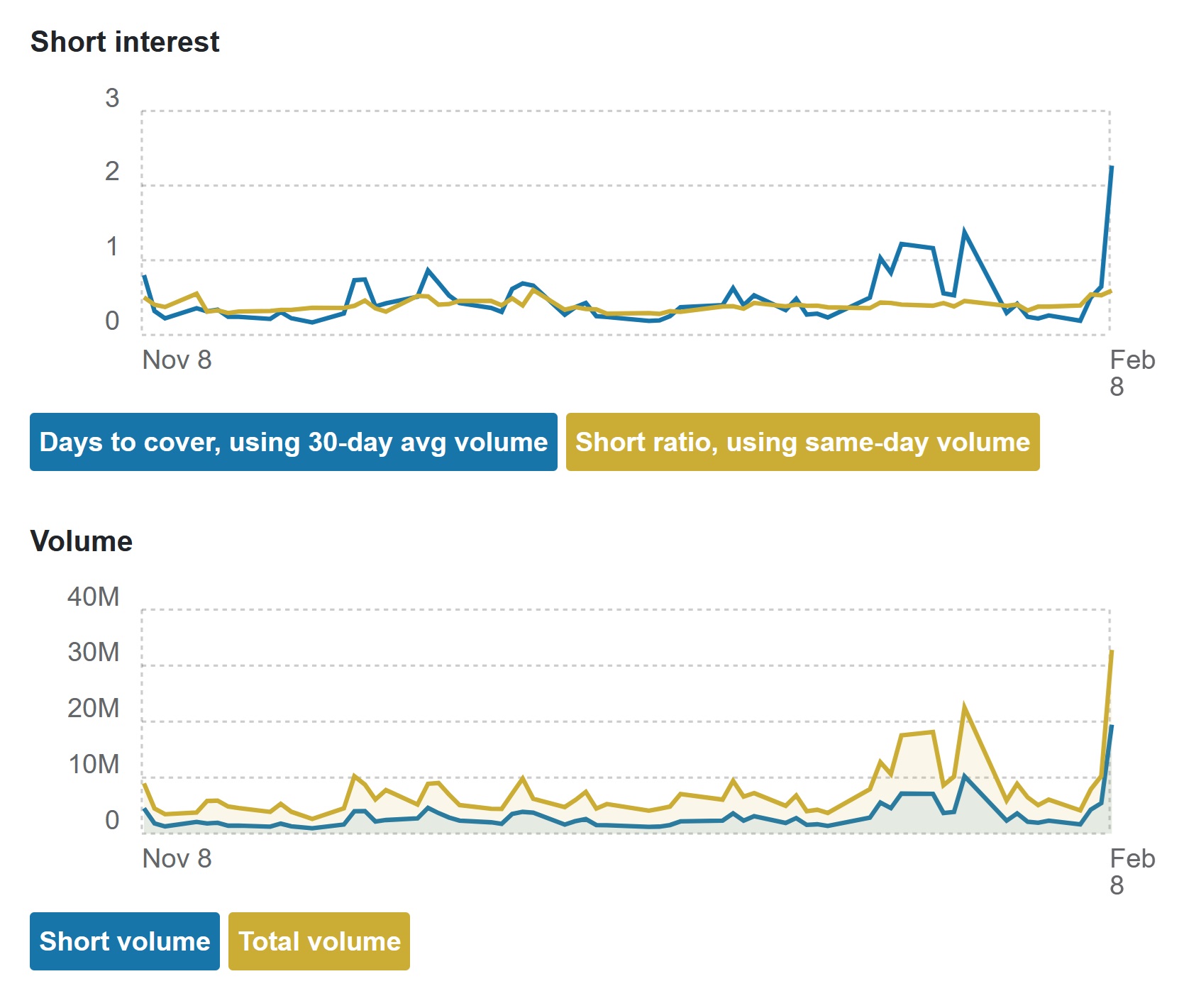Click the 20M y-axis label
Image resolution: width=1201 pixels, height=1008 pixels.
point(94,709)
